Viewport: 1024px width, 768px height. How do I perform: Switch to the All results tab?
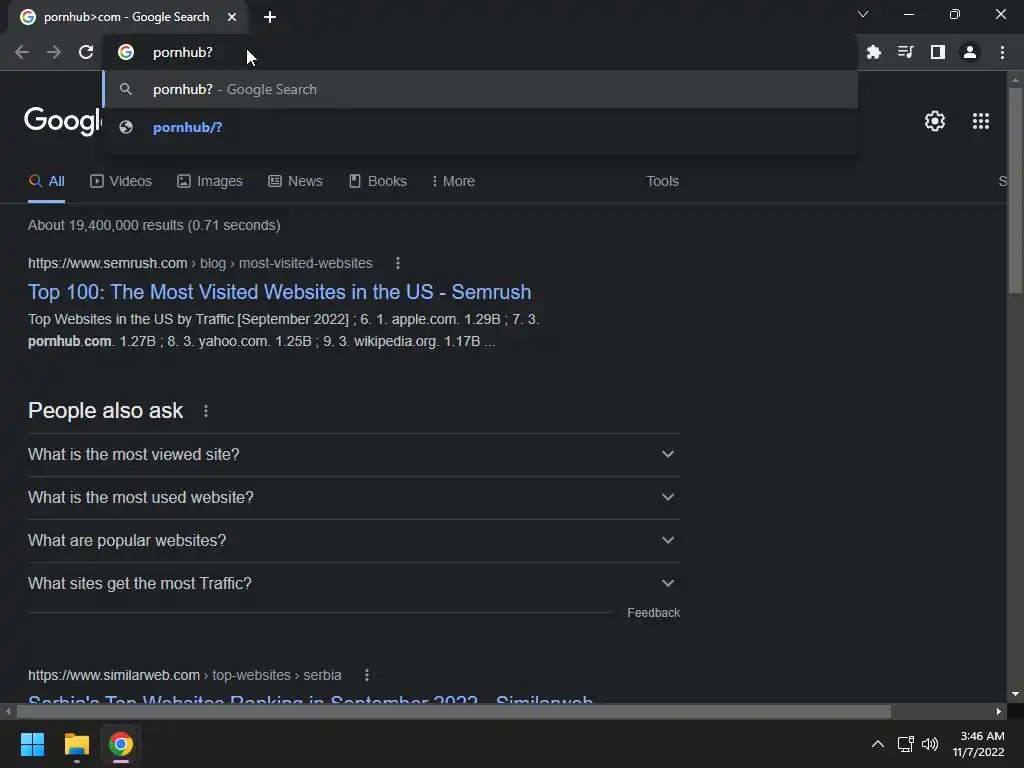pyautogui.click(x=46, y=182)
